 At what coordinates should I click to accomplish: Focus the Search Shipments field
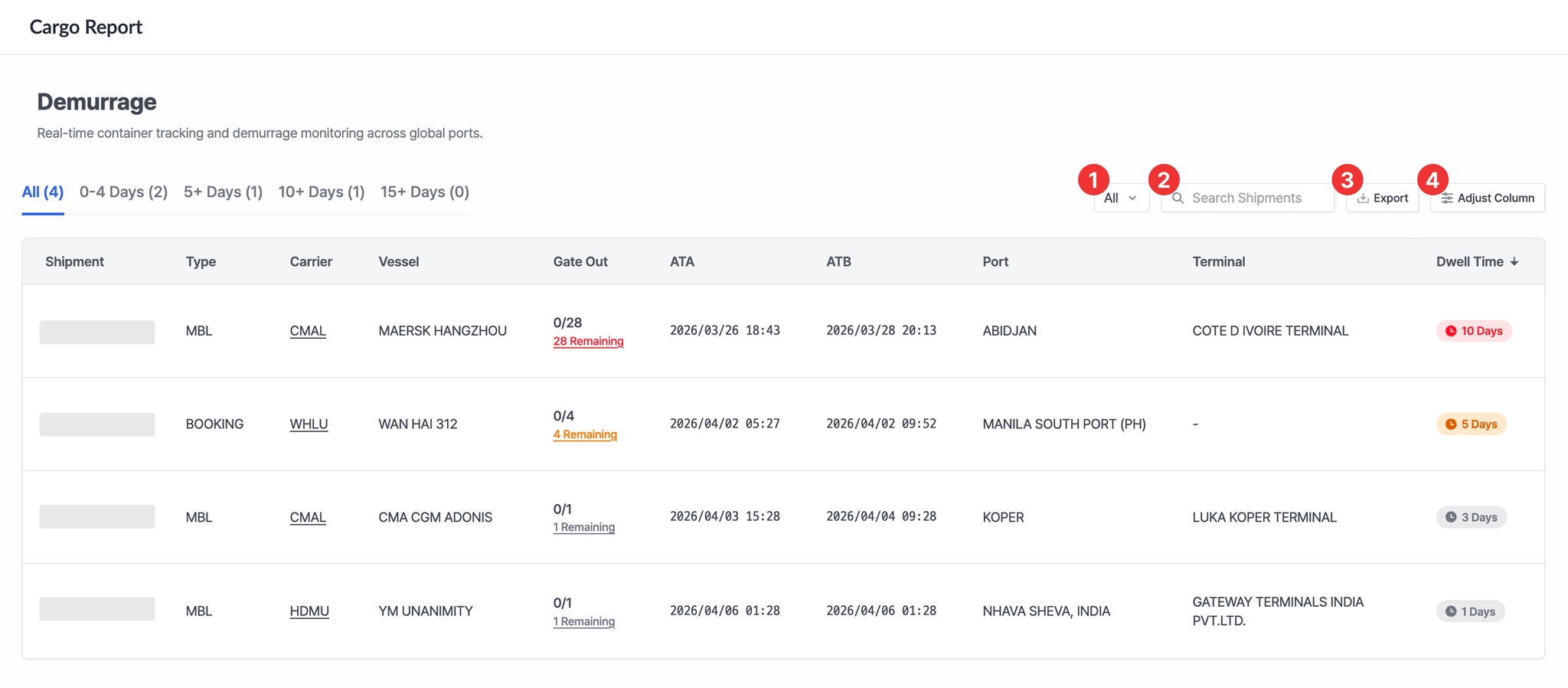[1256, 198]
